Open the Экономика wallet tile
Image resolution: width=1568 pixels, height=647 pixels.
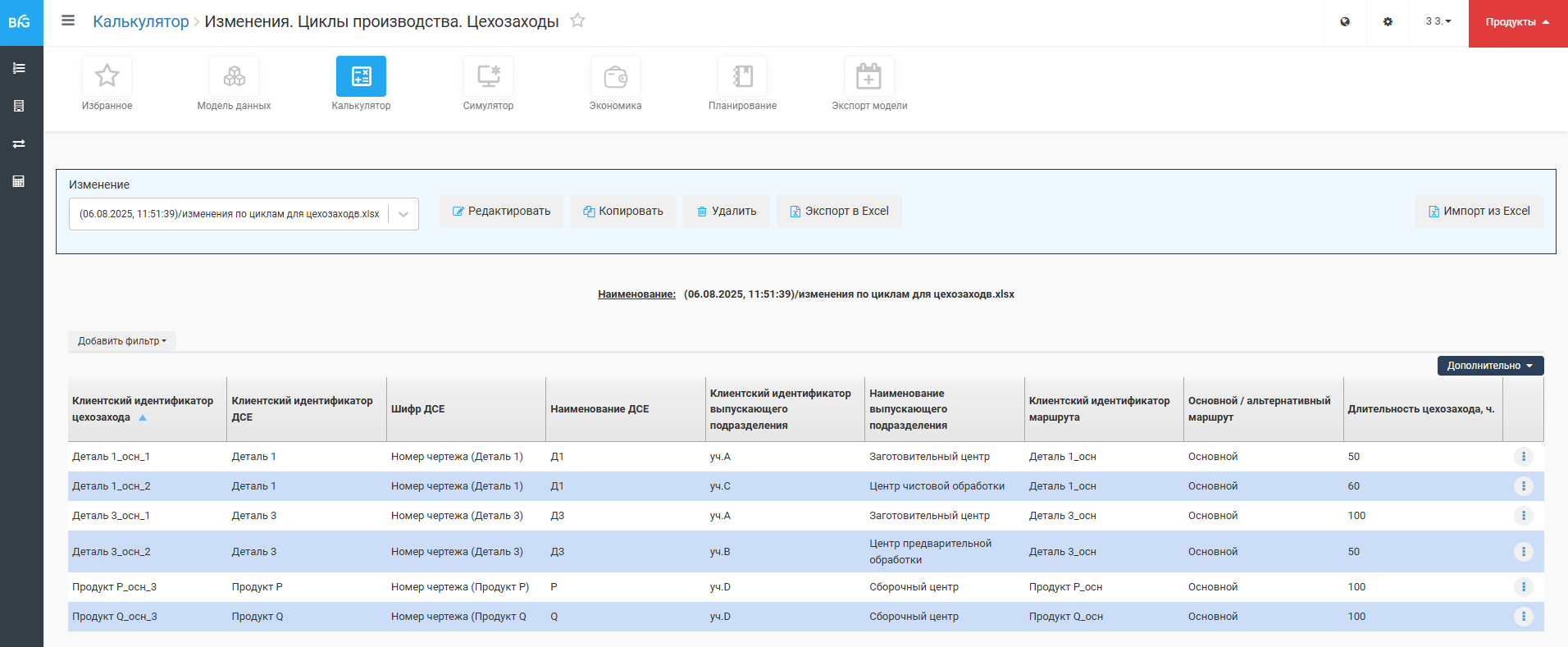coord(615,76)
